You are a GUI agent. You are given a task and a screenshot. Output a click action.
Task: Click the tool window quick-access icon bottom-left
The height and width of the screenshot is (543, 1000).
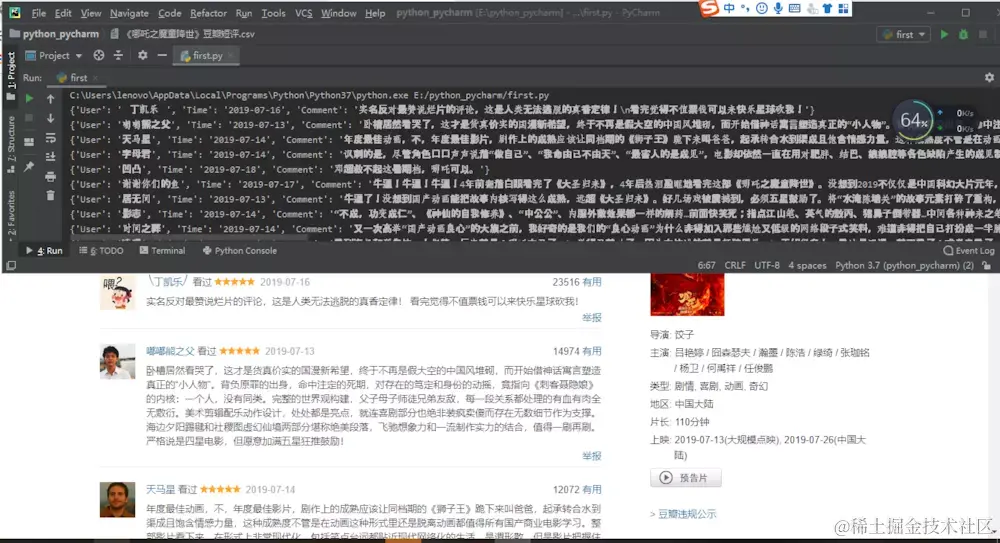pos(11,265)
